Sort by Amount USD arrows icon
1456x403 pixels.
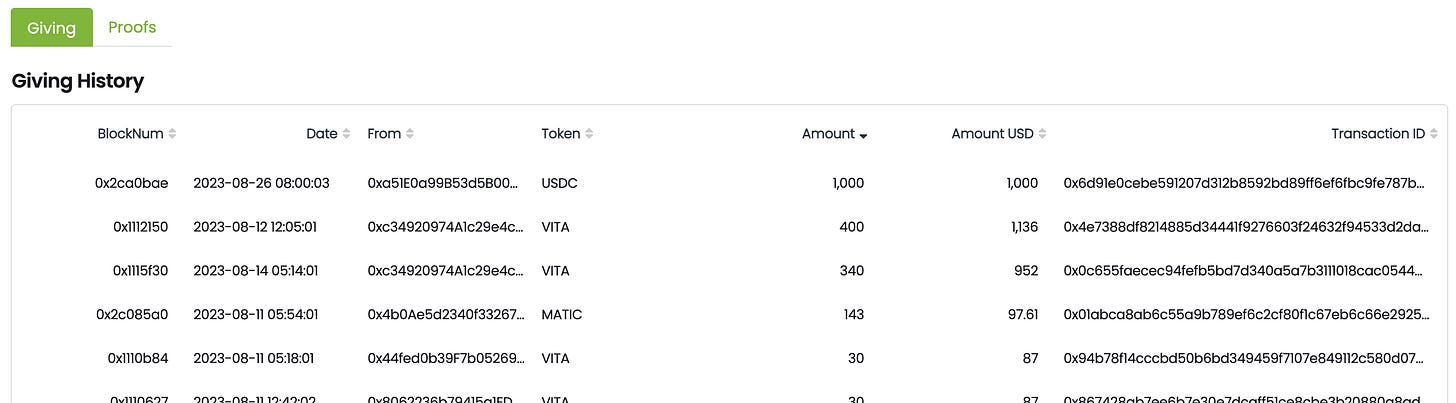click(x=1043, y=134)
